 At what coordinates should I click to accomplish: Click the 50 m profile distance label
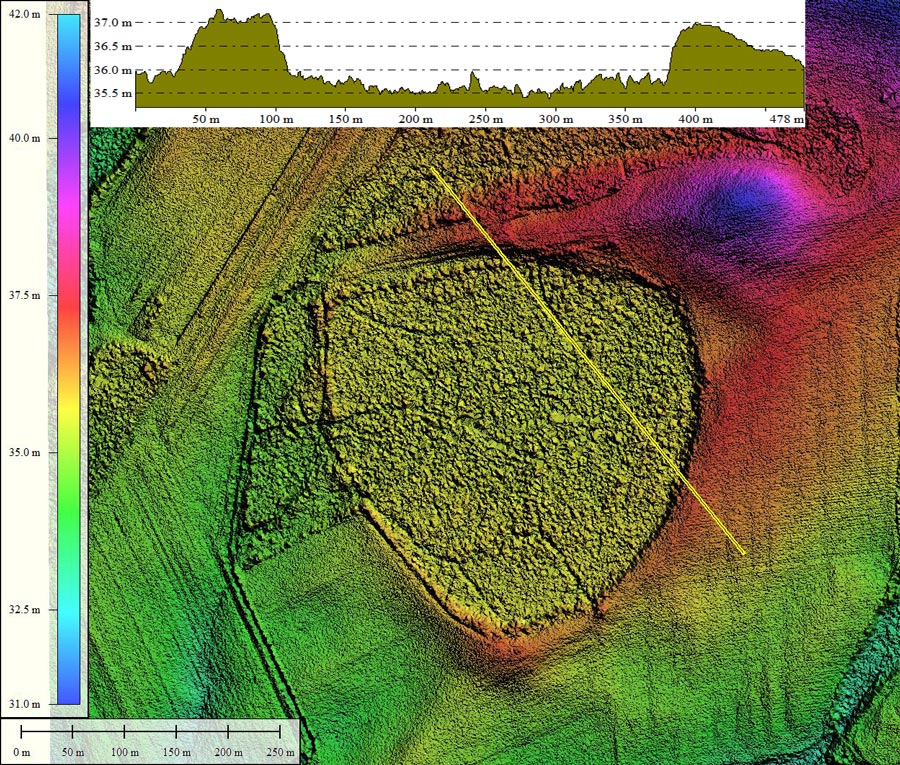[x=206, y=119]
